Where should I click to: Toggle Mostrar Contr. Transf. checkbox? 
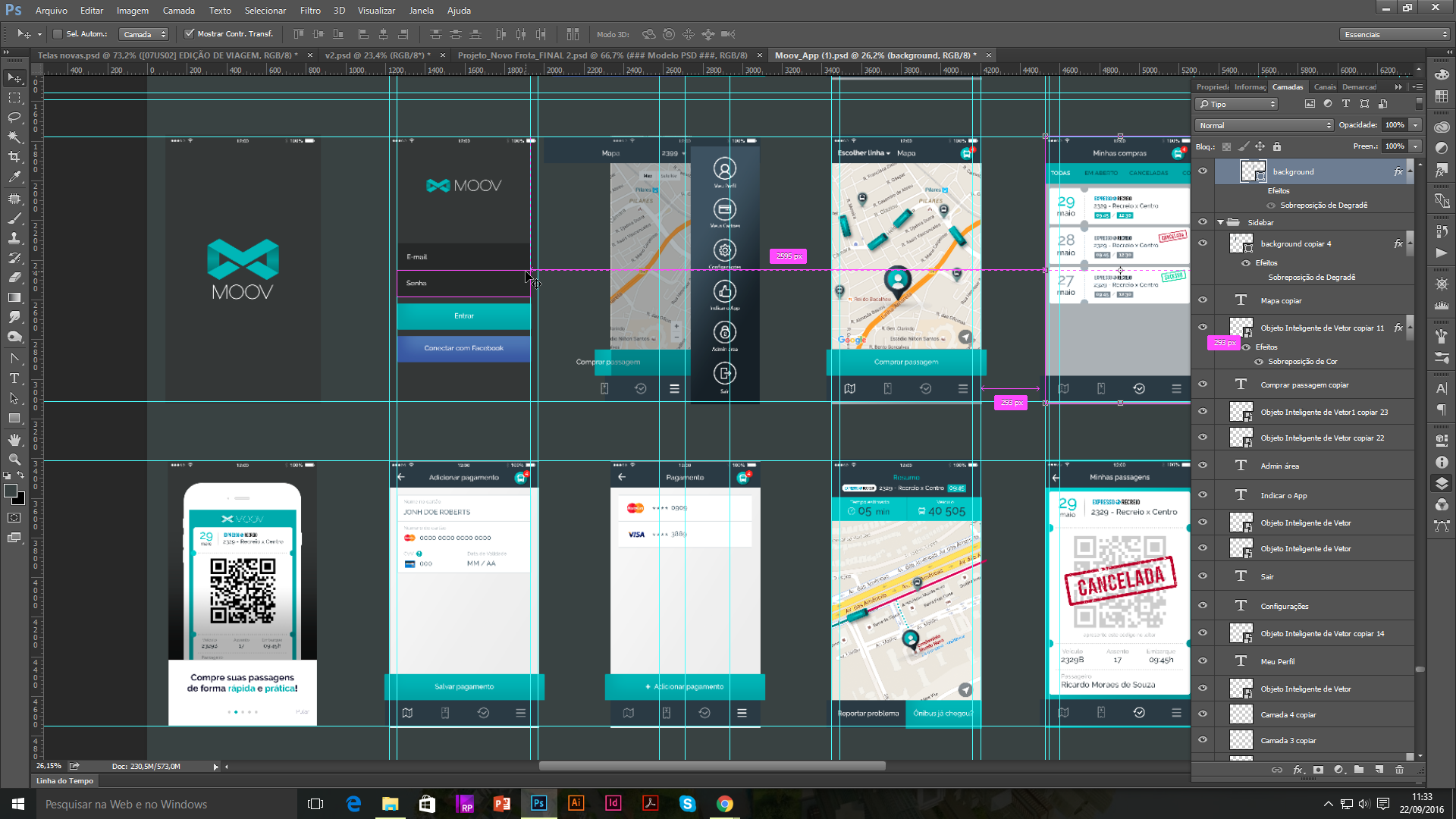pos(190,34)
